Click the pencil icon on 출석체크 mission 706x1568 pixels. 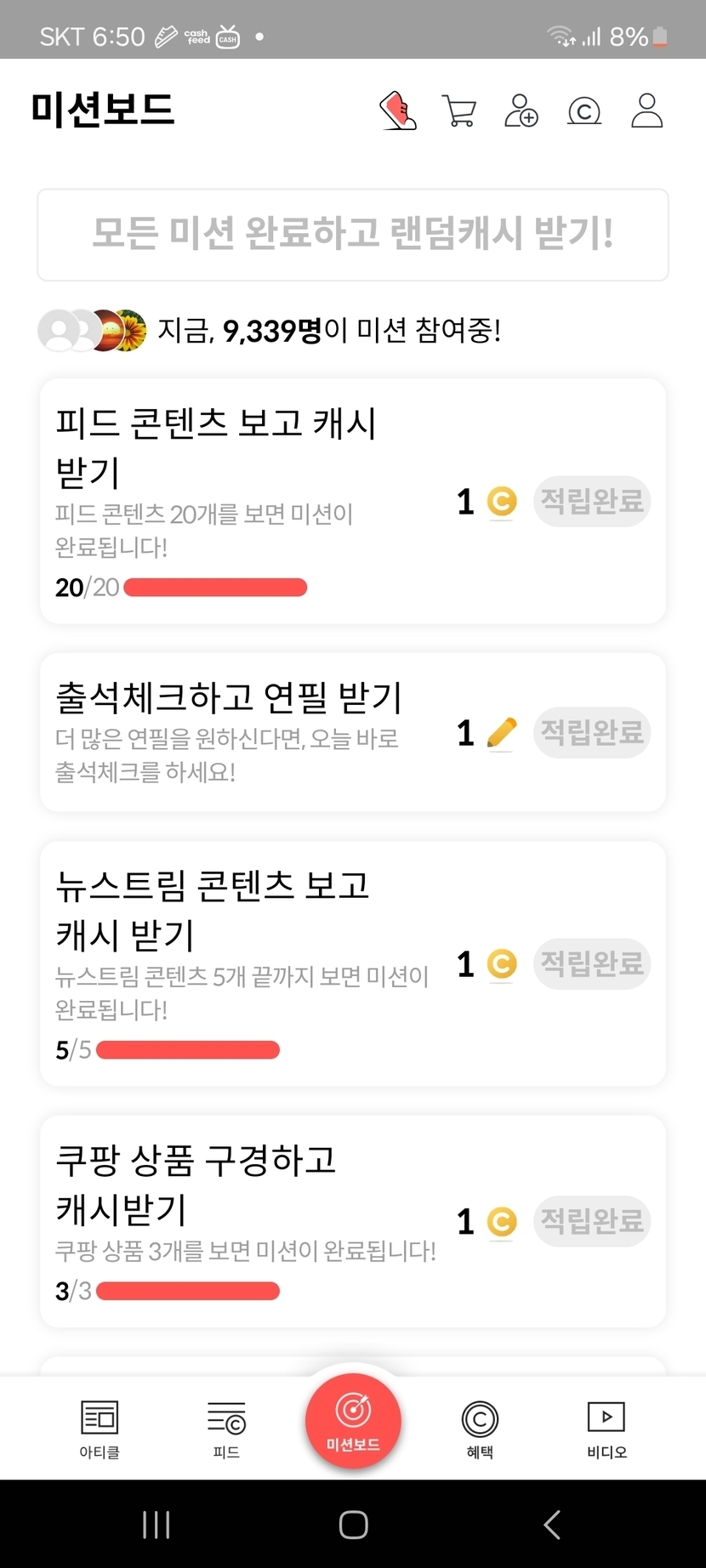(502, 733)
